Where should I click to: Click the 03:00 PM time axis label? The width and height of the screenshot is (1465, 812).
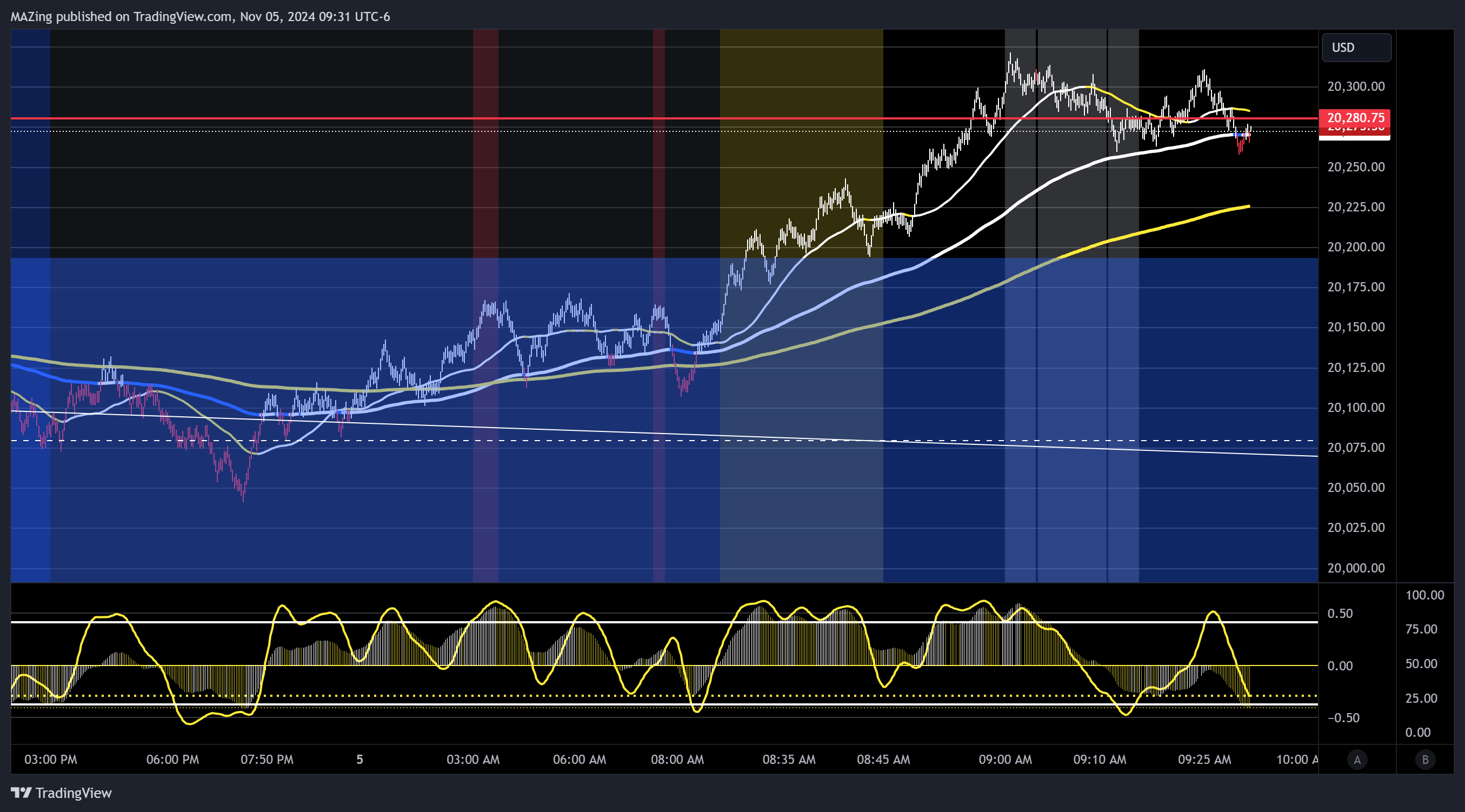[x=51, y=760]
